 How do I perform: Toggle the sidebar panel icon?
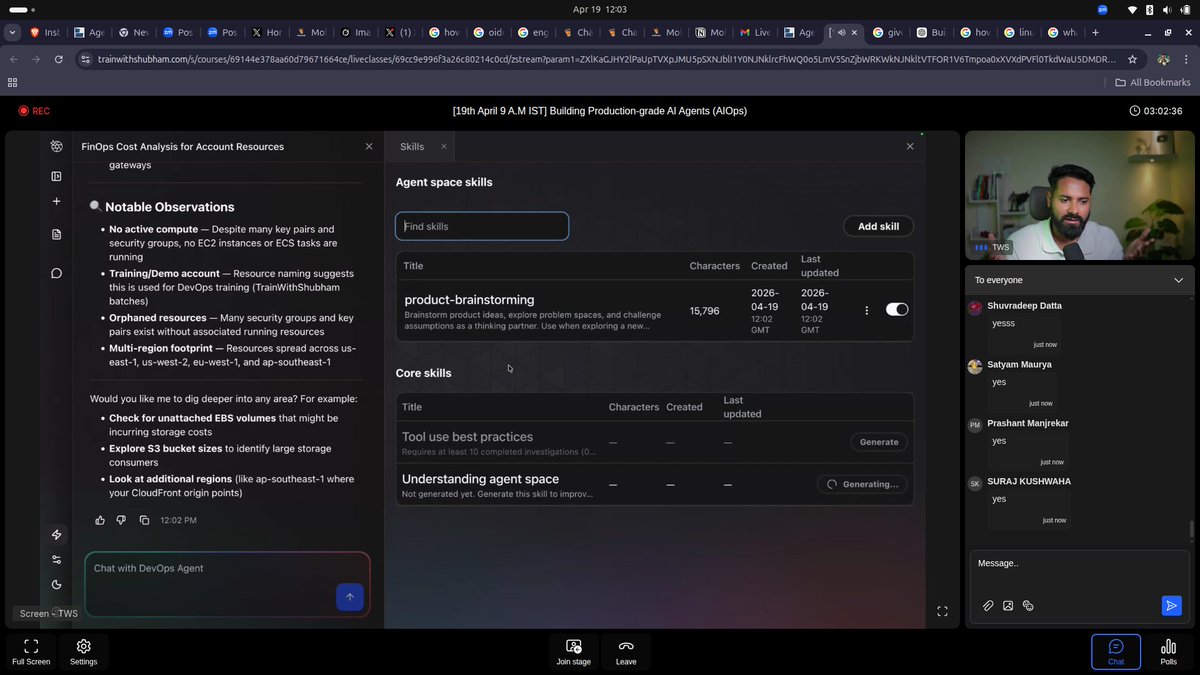57,176
